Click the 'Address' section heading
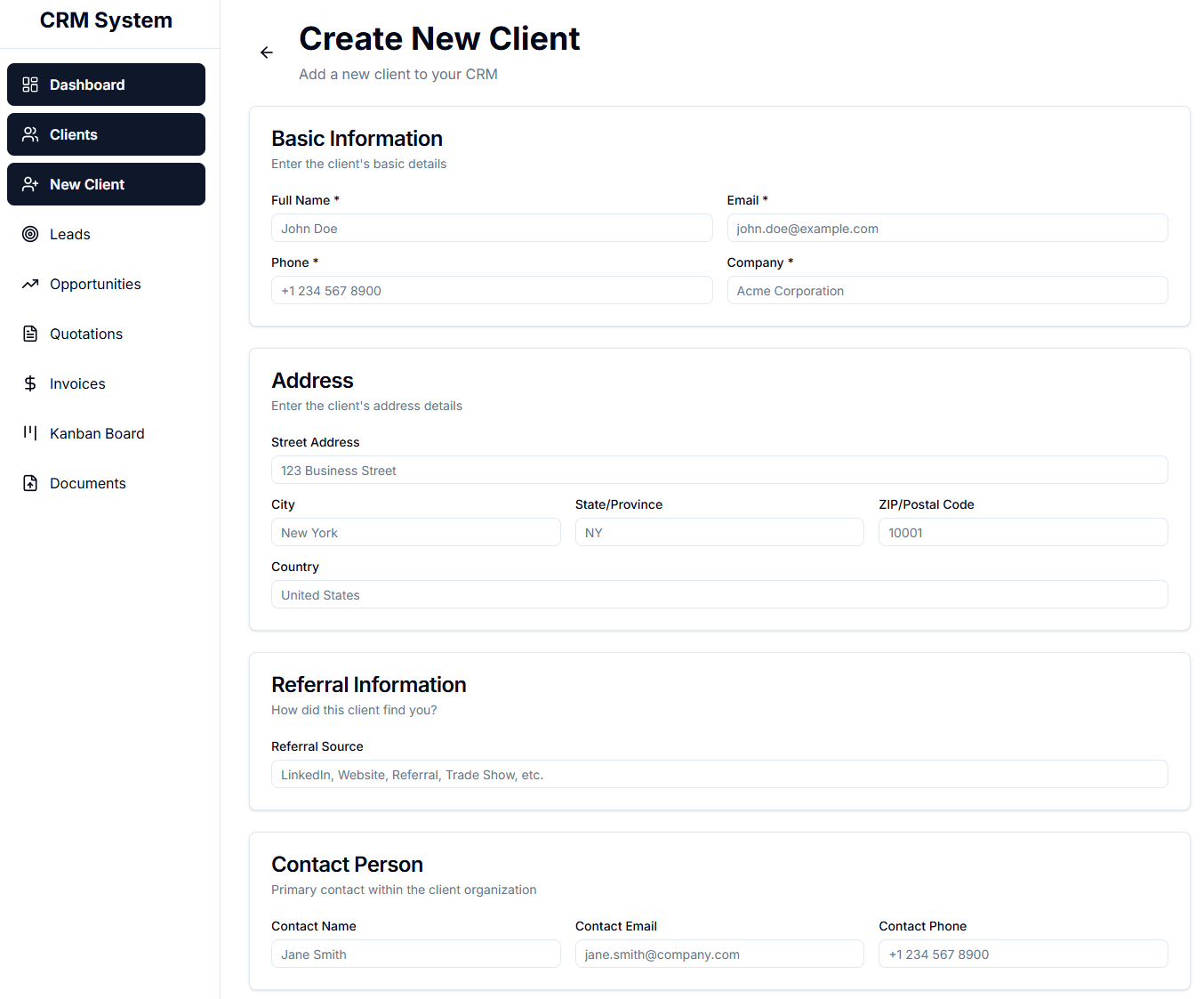Image resolution: width=1204 pixels, height=999 pixels. tap(312, 381)
